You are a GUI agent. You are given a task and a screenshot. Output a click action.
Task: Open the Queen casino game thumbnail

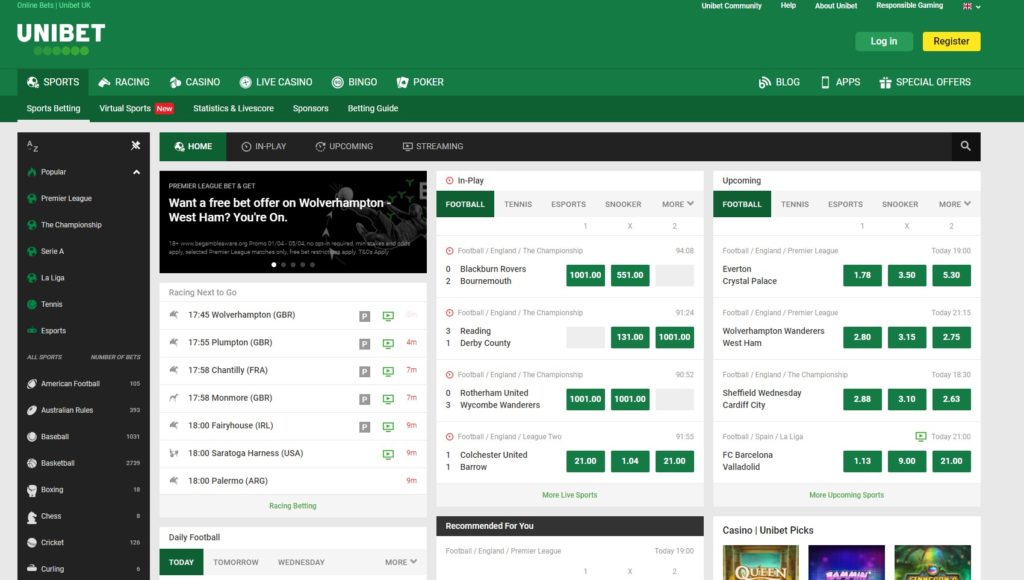(760, 562)
